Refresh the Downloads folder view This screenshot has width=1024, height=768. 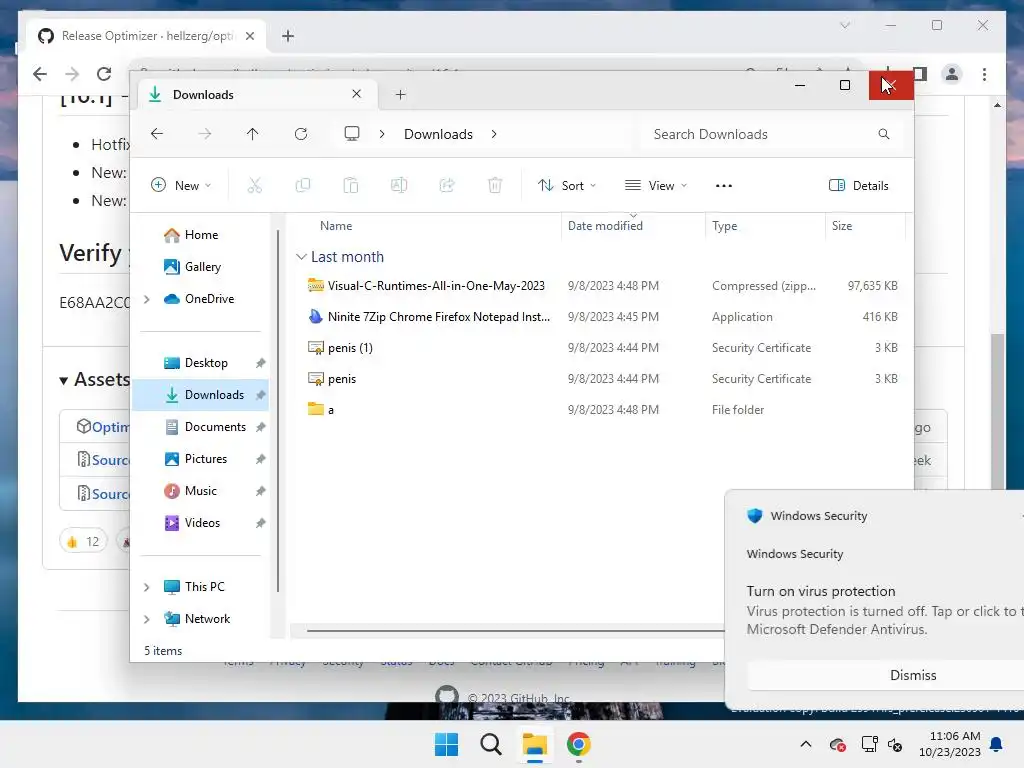pos(301,134)
